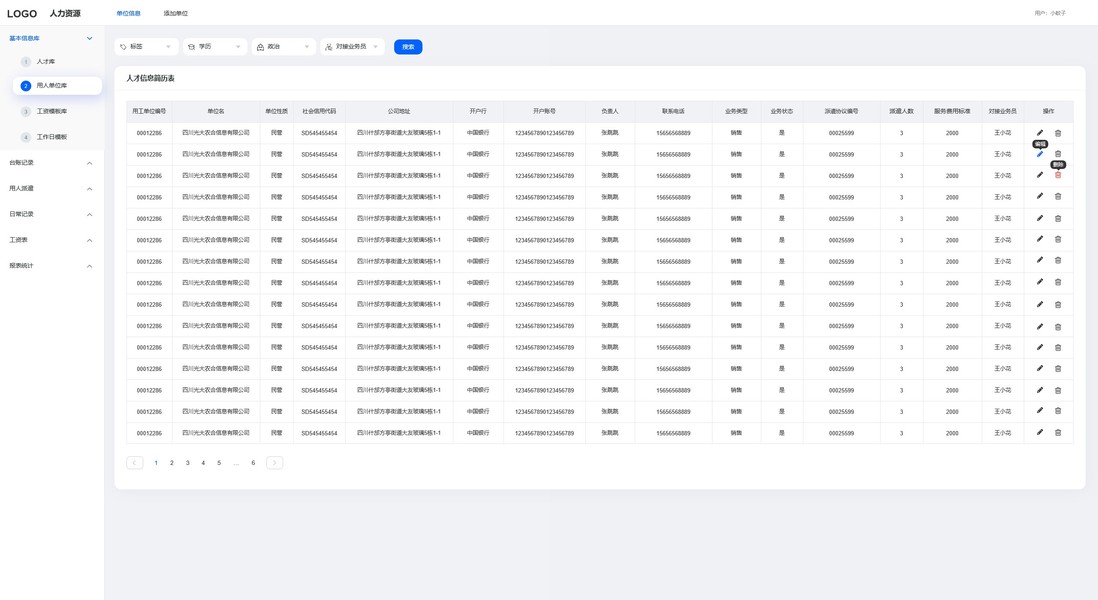Click the edit pencil in the seventh table row
1098x600 pixels.
coord(1040,260)
